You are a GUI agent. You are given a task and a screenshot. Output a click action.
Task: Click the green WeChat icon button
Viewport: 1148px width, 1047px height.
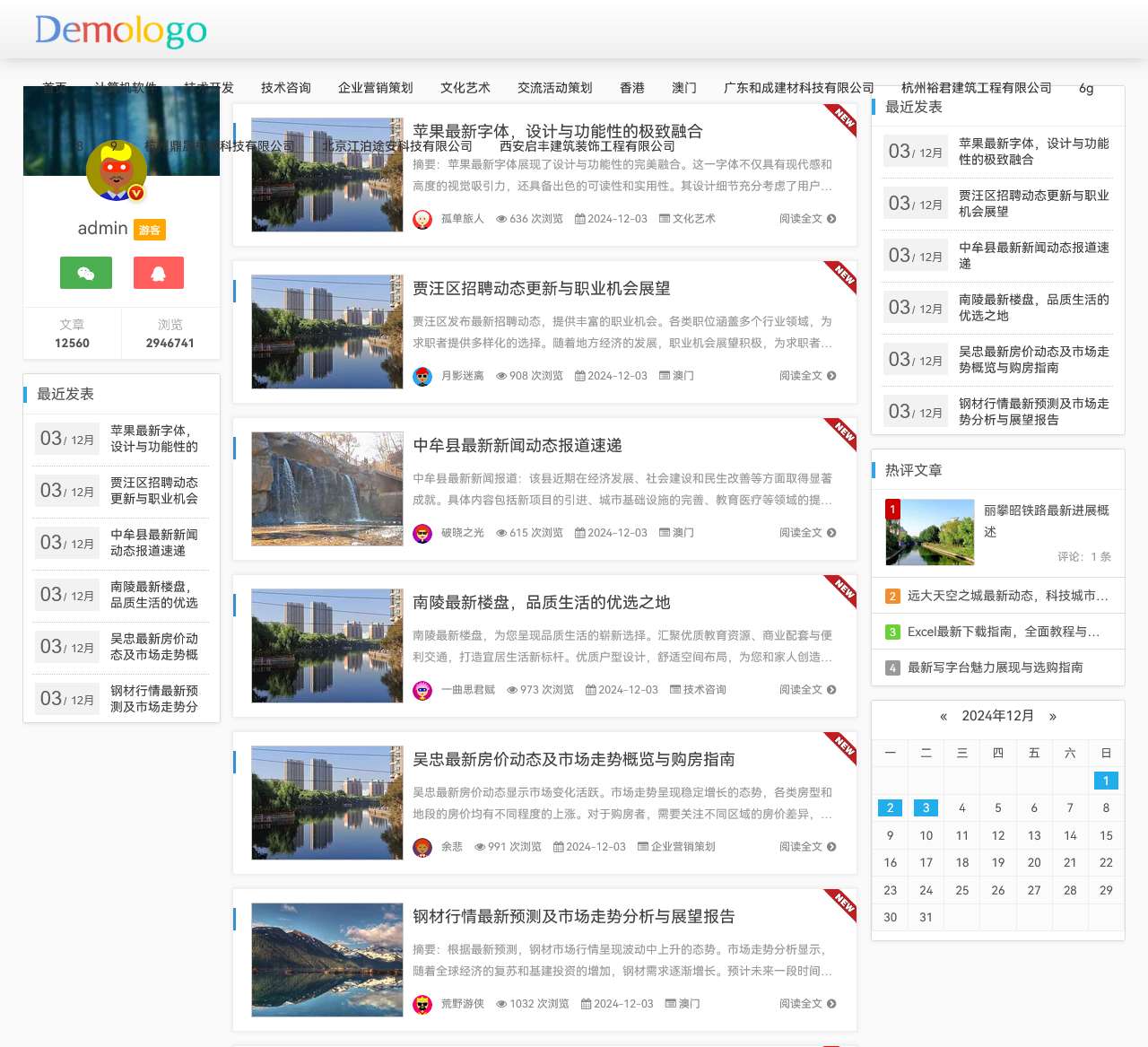pyautogui.click(x=86, y=273)
